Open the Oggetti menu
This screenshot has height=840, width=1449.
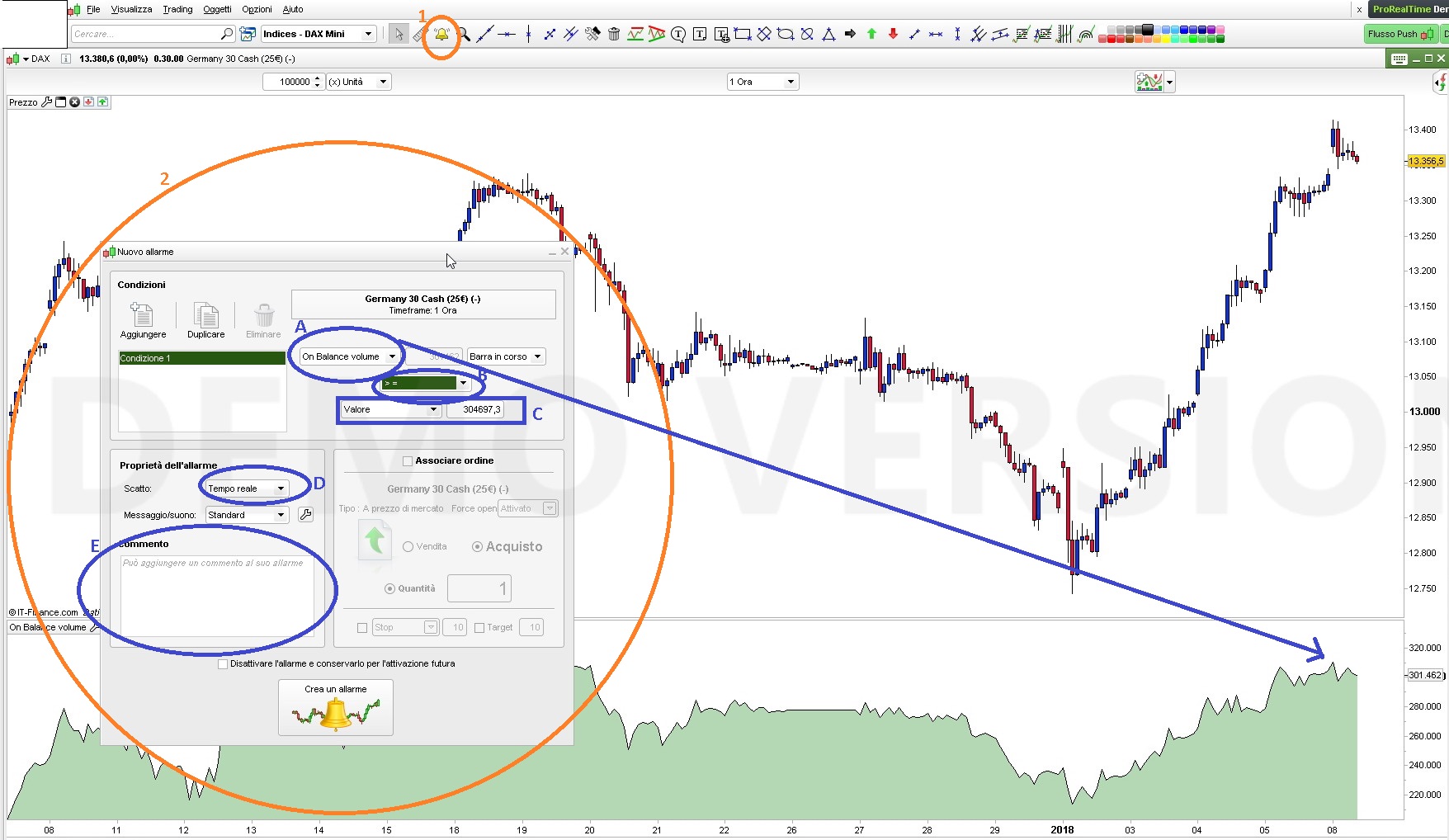tap(217, 9)
